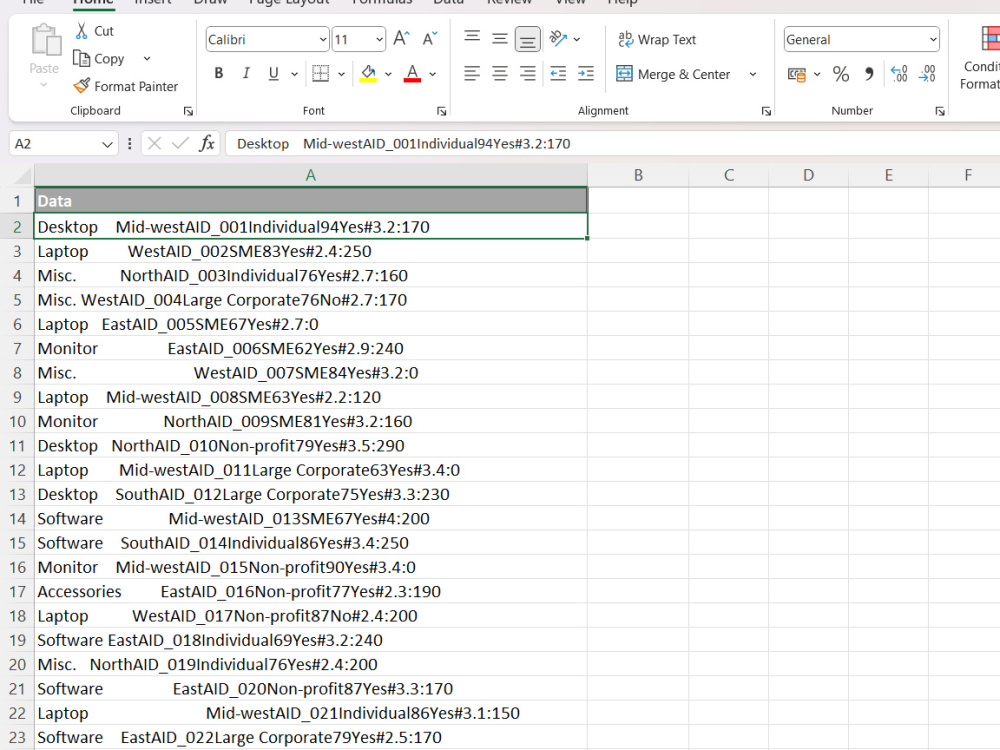
Task: Click the formula bar Cancel X icon
Action: (x=154, y=143)
